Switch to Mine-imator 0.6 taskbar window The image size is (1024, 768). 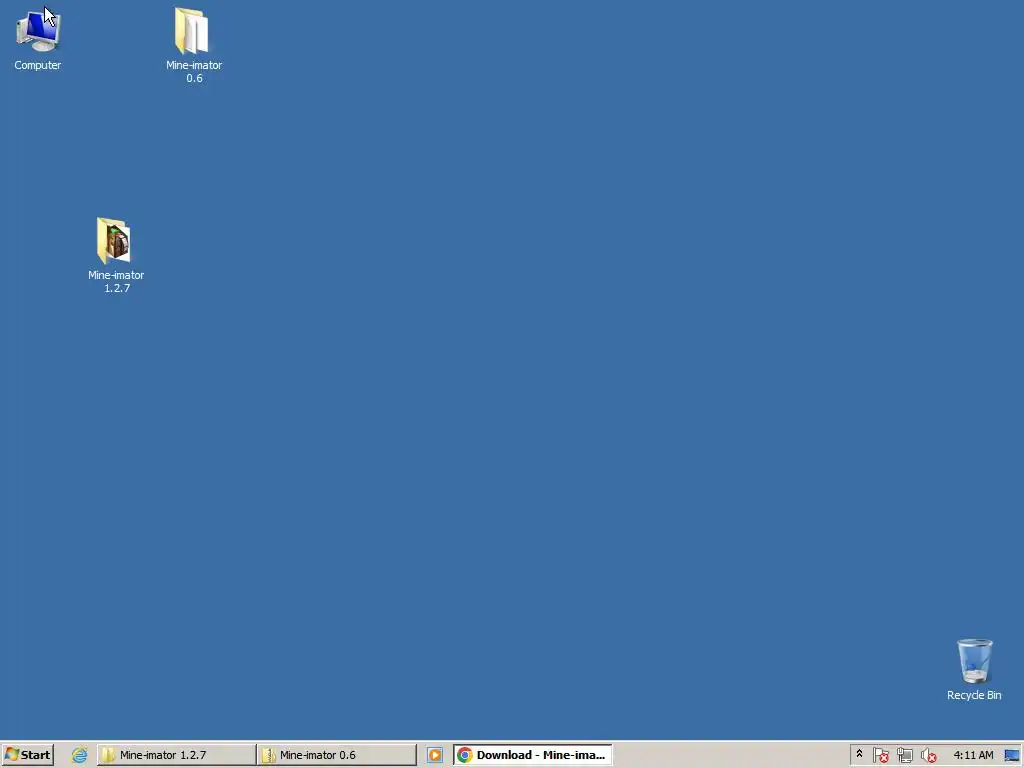tap(336, 755)
